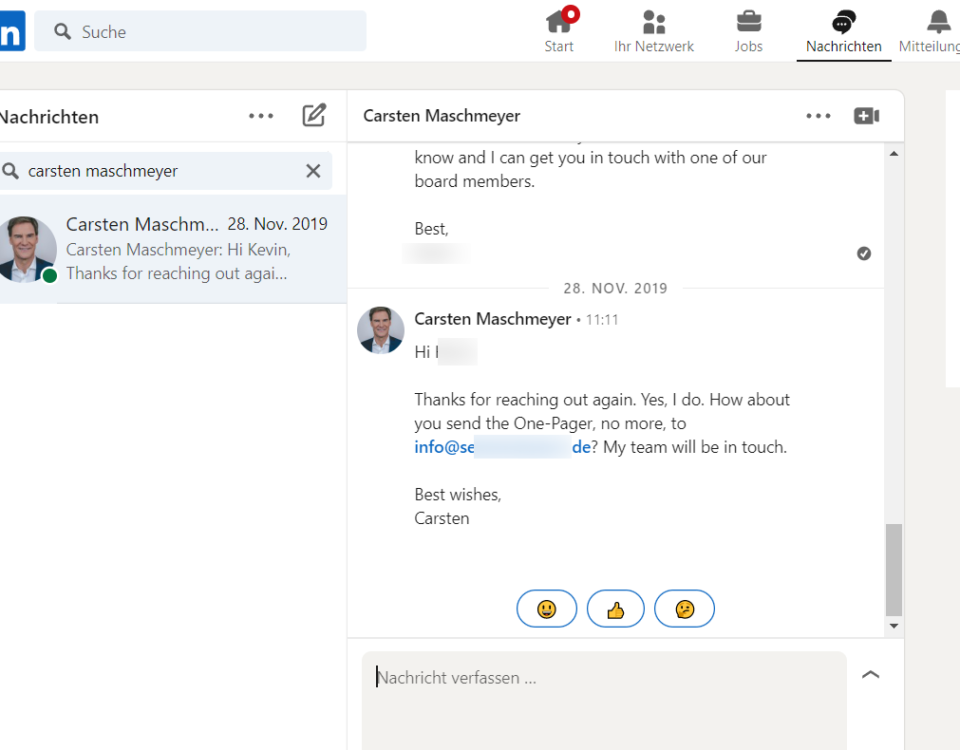960x750 pixels.
Task: React with the curious face emoji
Action: (x=684, y=608)
